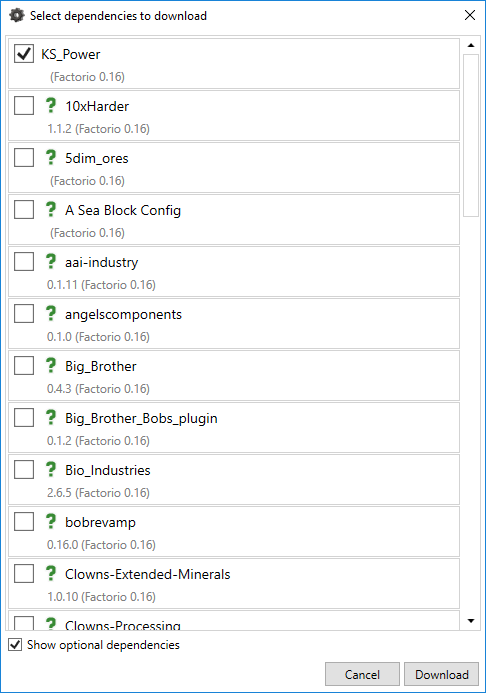Click the 5dim_ores mod name

97,158
